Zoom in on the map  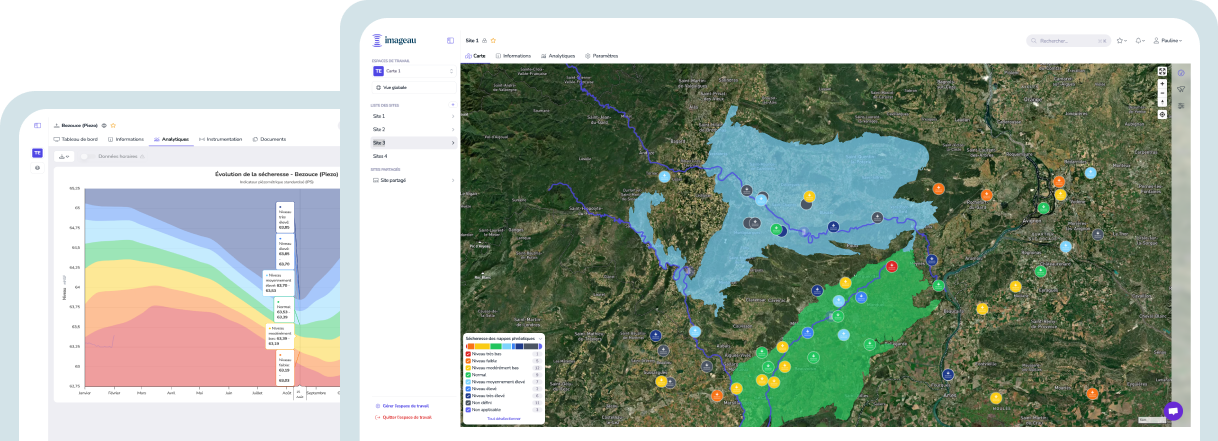[x=1162, y=84]
